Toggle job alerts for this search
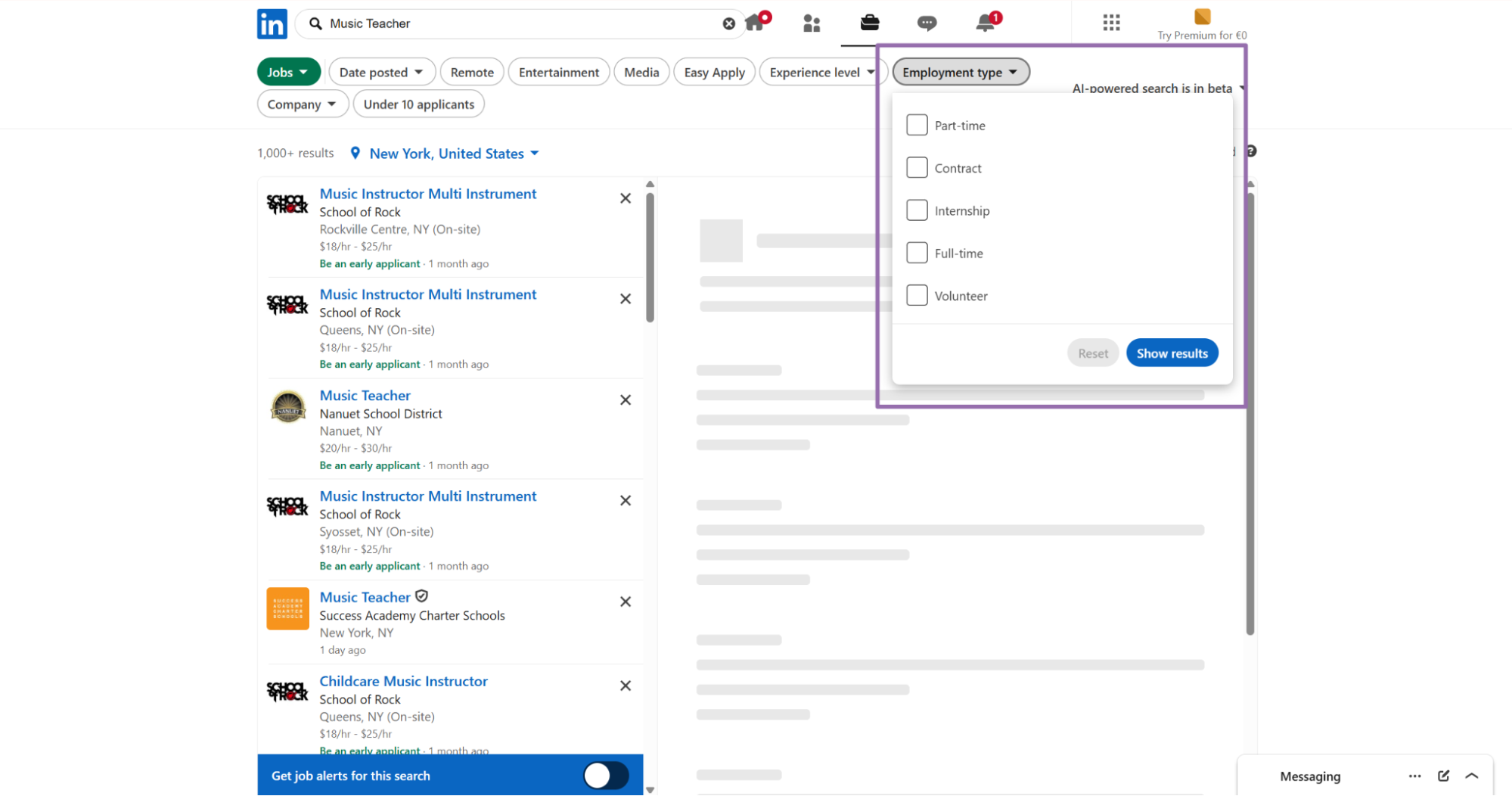Image resolution: width=1512 pixels, height=796 pixels. [x=606, y=776]
